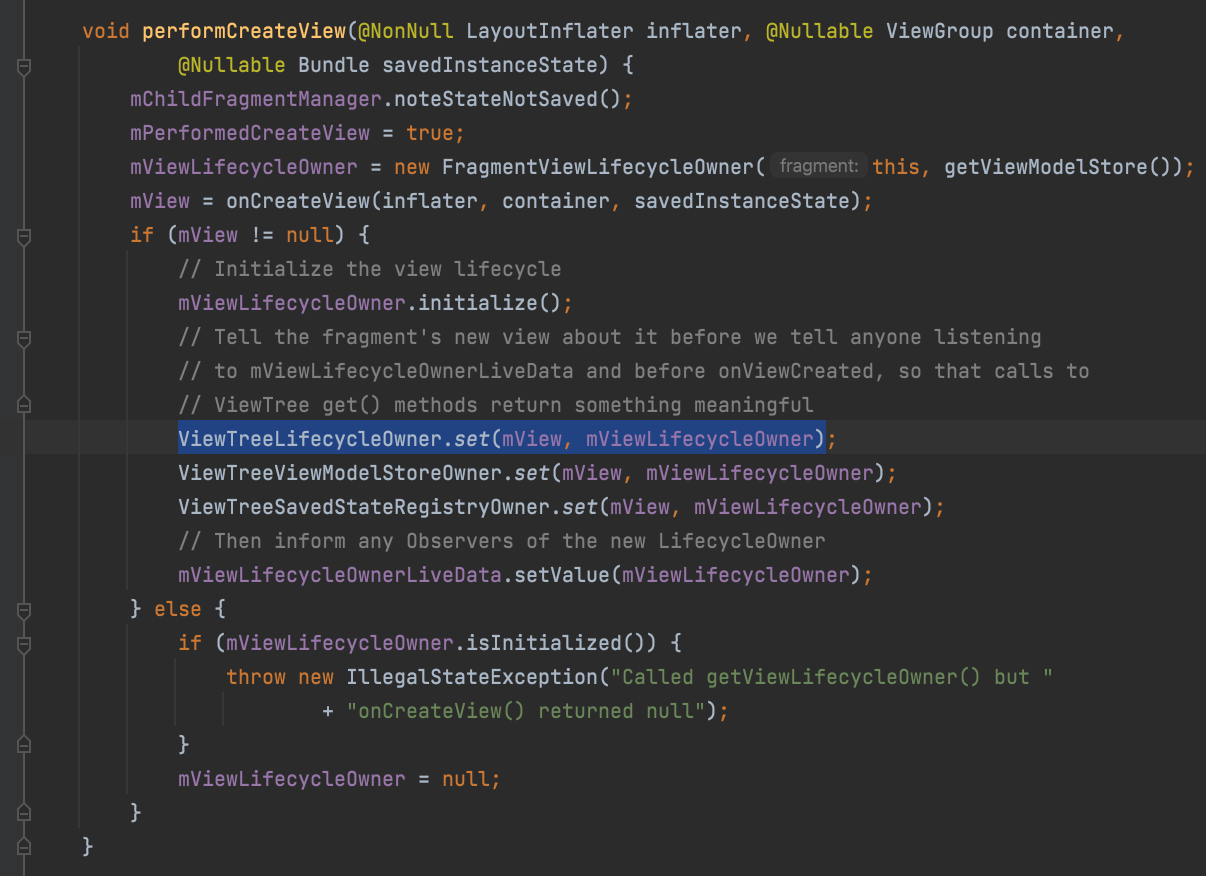Viewport: 1206px width, 876px height.
Task: Click fold end marker beside '// ViewTree get() methods' comment
Action: (24, 405)
